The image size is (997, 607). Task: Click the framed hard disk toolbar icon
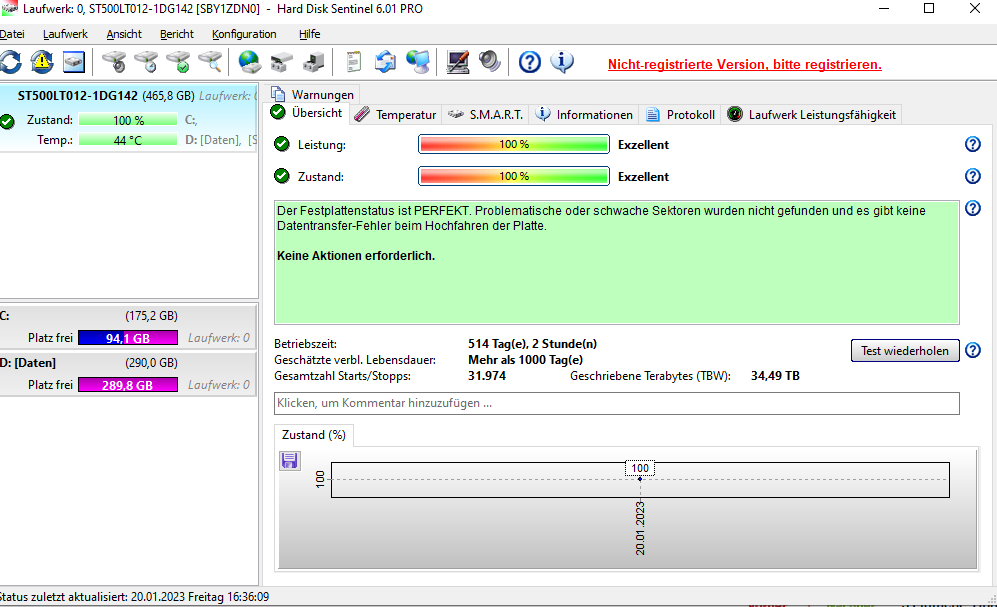point(74,62)
